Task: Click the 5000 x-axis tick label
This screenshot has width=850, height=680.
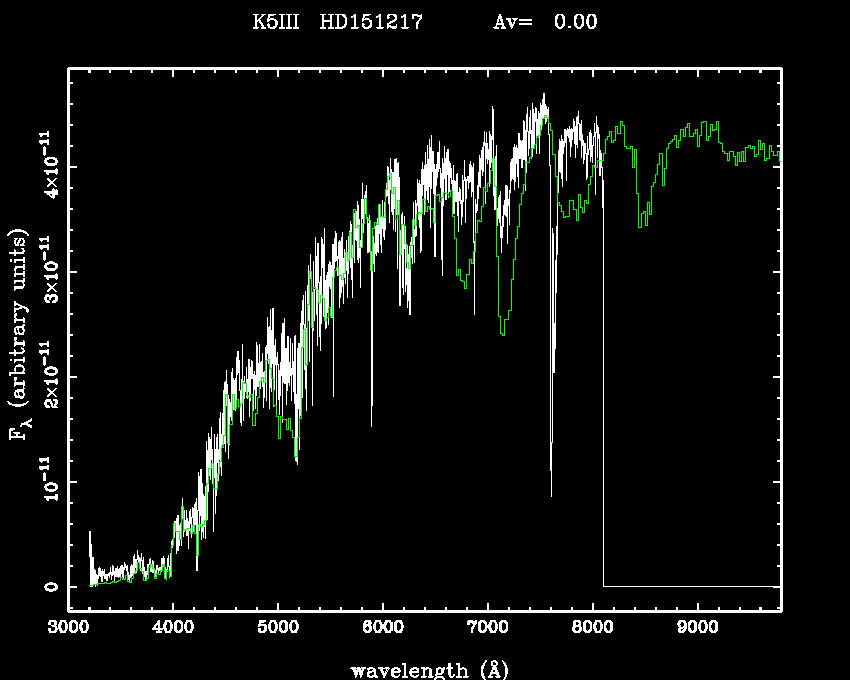Action: (278, 628)
